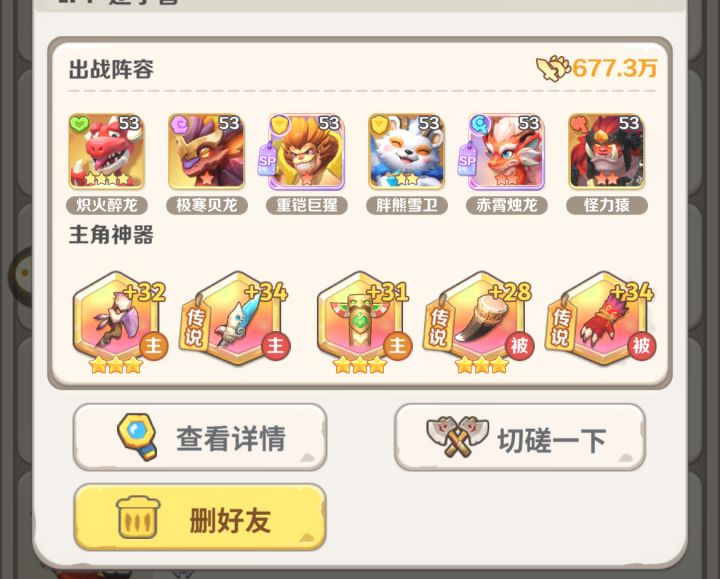720x579 pixels.
Task: Select the +28 horn artifact
Action: [481, 321]
